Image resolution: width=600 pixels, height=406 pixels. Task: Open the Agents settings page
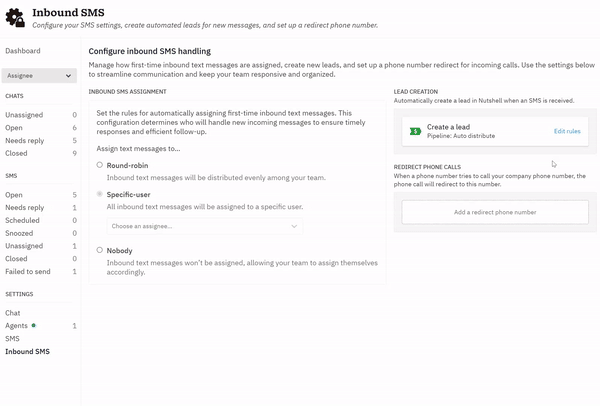coord(16,326)
